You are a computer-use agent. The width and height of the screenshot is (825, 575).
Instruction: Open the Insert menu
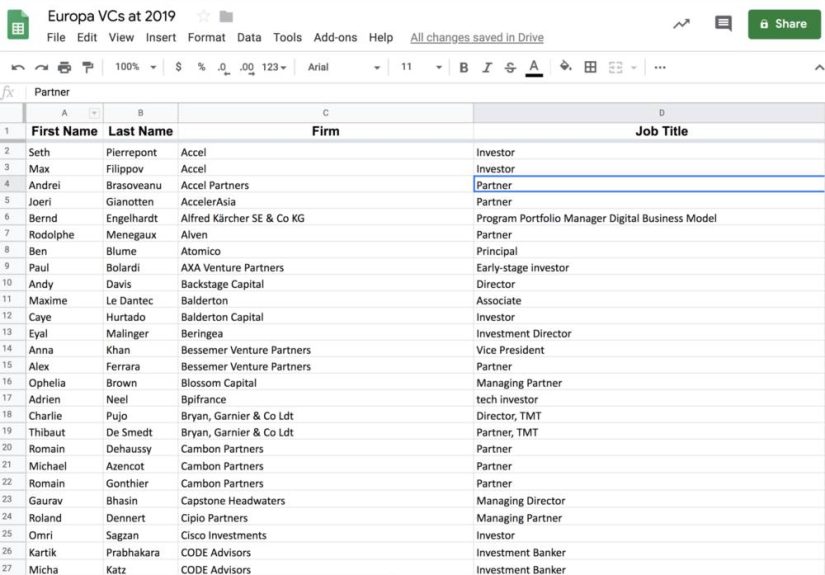160,37
